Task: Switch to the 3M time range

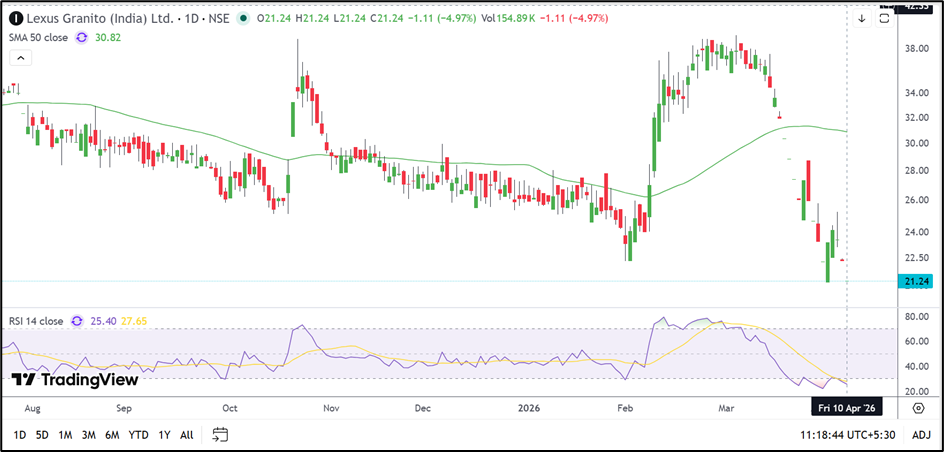Action: [x=88, y=435]
